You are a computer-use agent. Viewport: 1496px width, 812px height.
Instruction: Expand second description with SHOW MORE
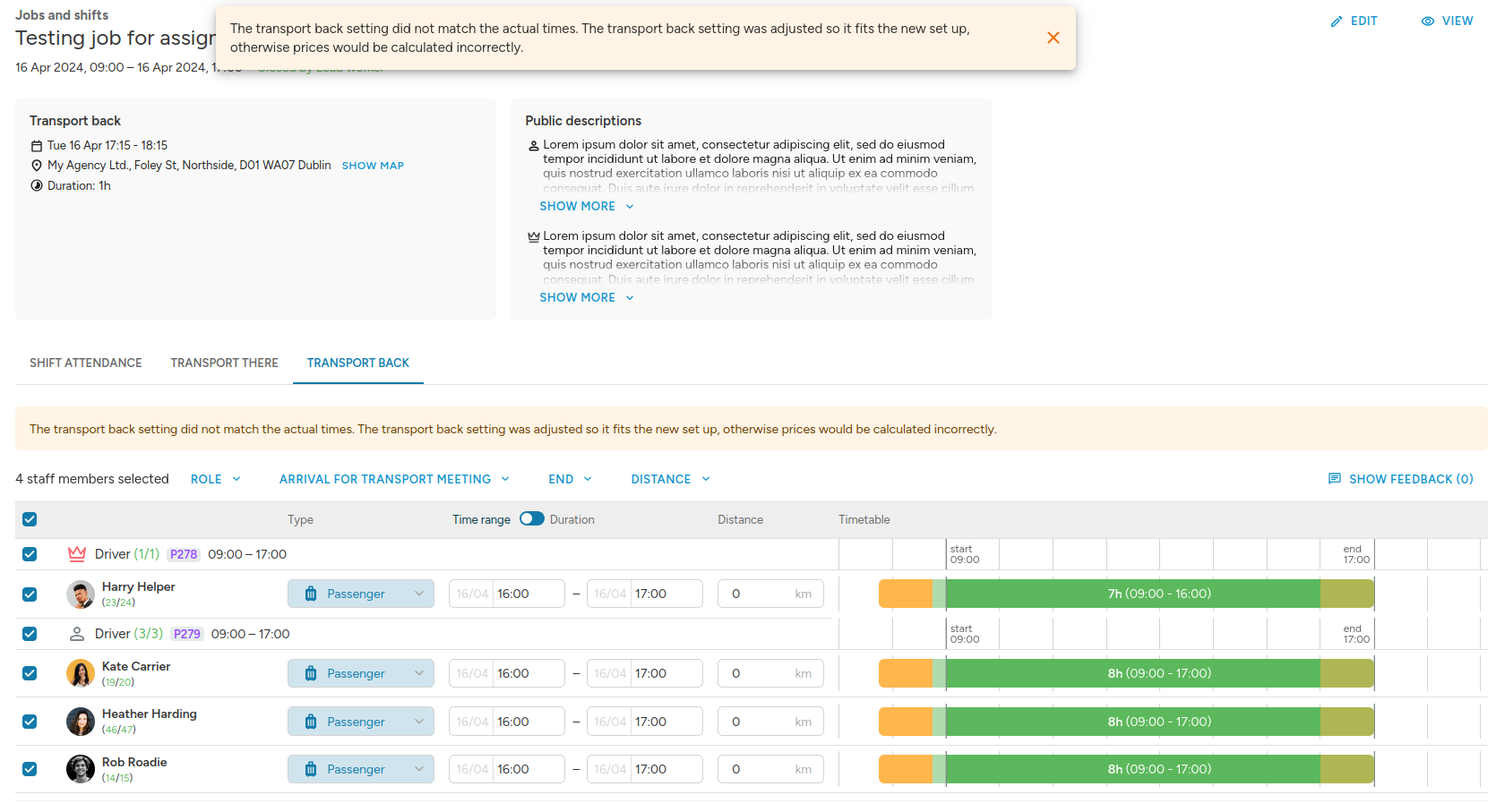587,297
